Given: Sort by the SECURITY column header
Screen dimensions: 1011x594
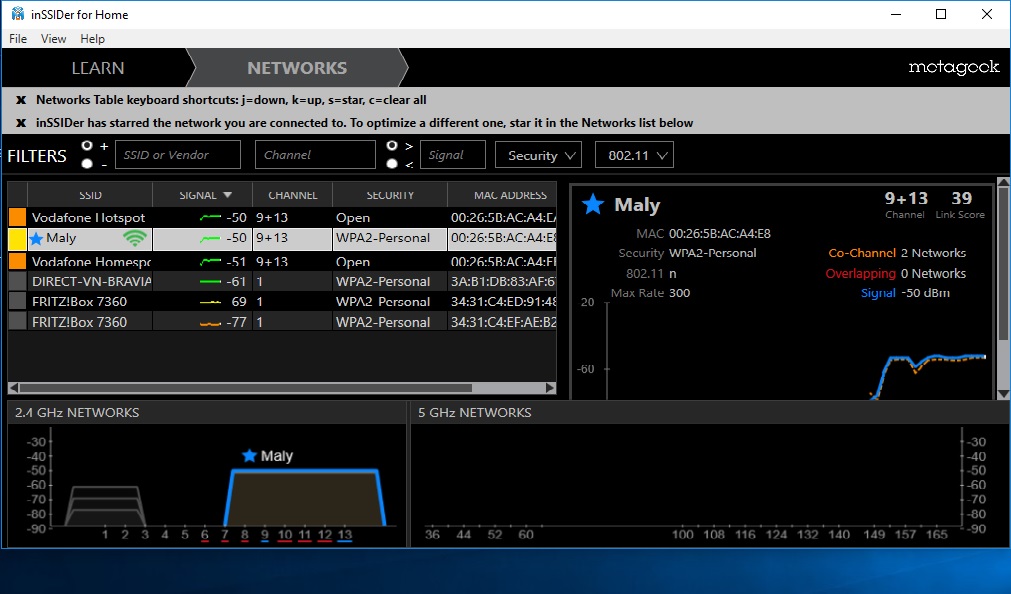Looking at the screenshot, I should click(390, 195).
